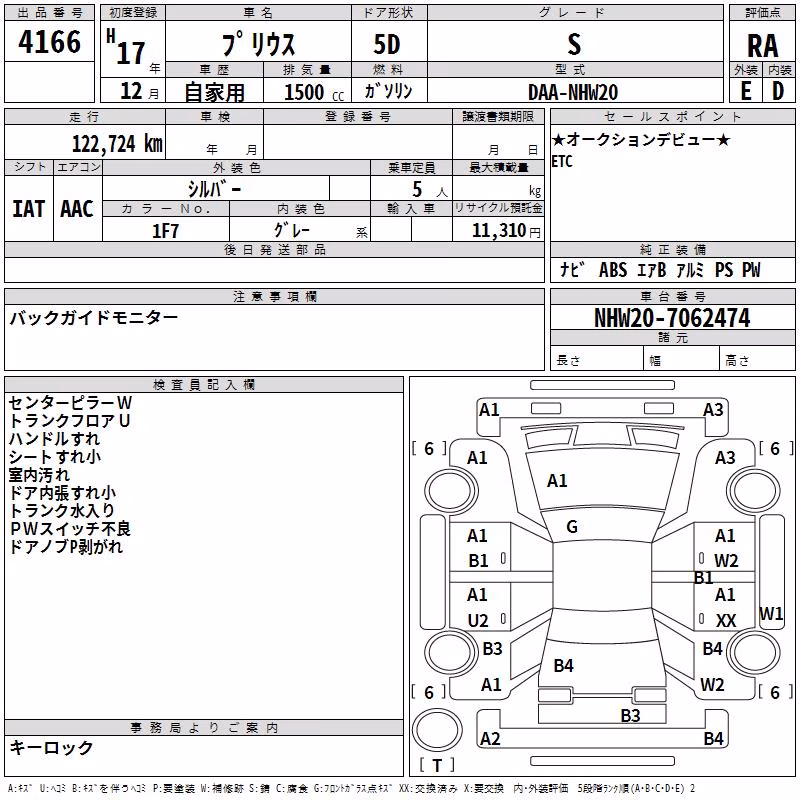This screenshot has height=800, width=800.
Task: Click the RA evaluation score
Action: click(762, 46)
